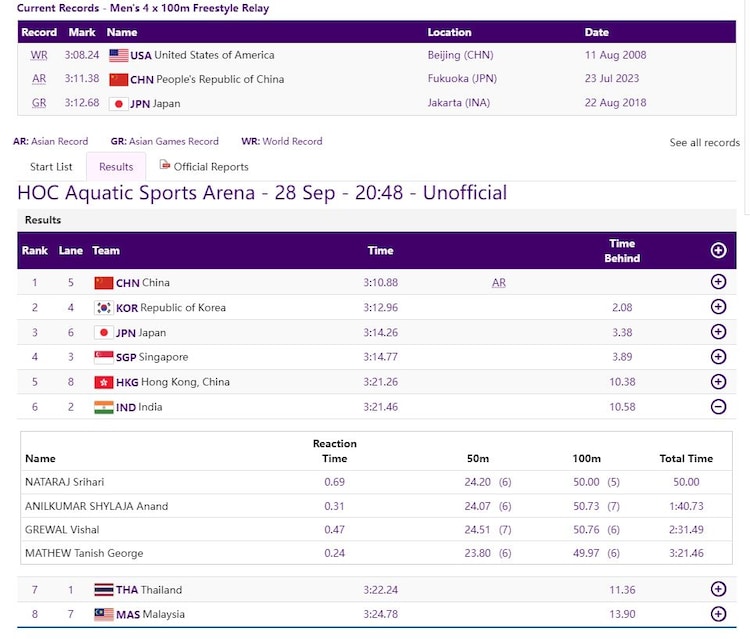This screenshot has width=750, height=639.
Task: Click the WR abbreviation in records table
Action: [x=39, y=55]
